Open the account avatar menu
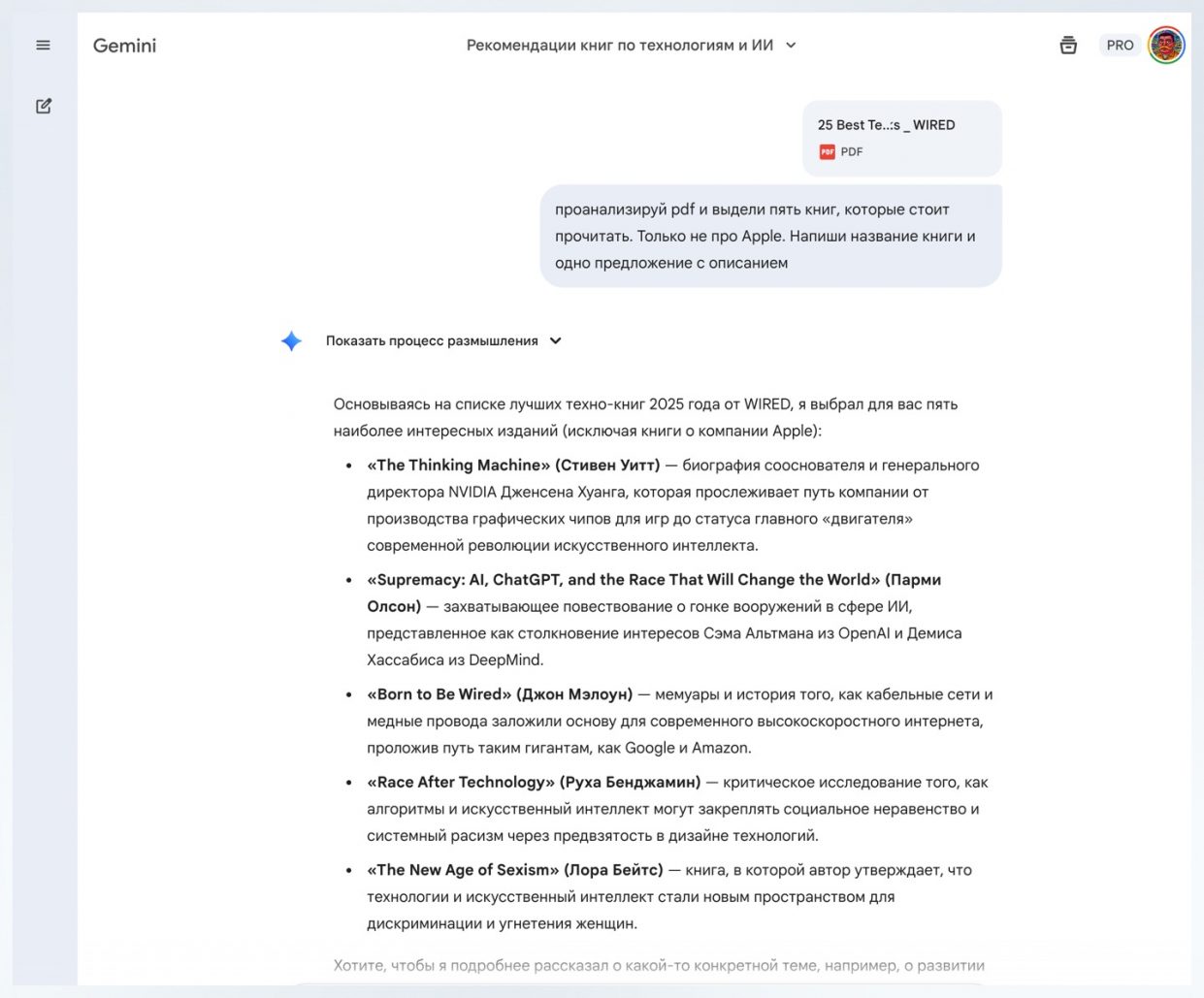The width and height of the screenshot is (1204, 998). point(1166,46)
